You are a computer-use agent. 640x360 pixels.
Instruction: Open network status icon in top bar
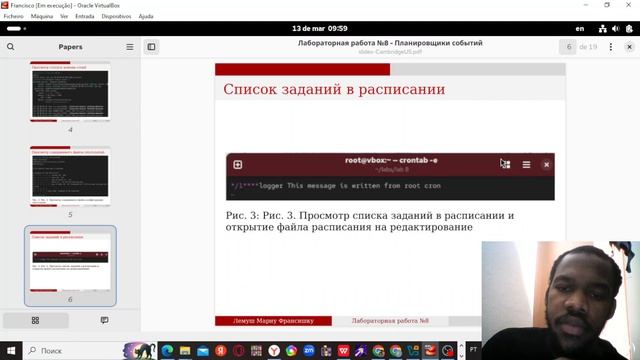click(x=602, y=29)
